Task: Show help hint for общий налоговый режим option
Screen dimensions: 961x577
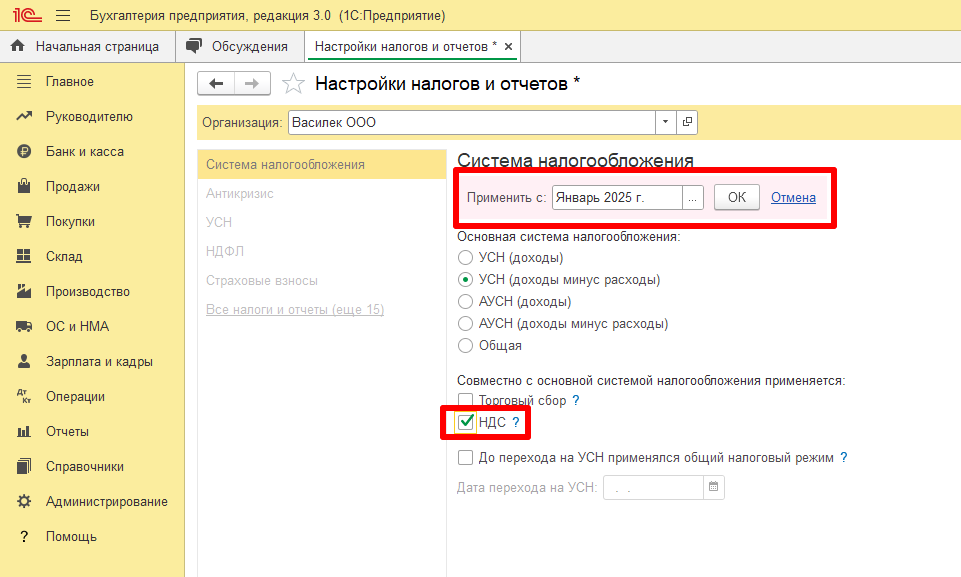Action: pos(843,457)
